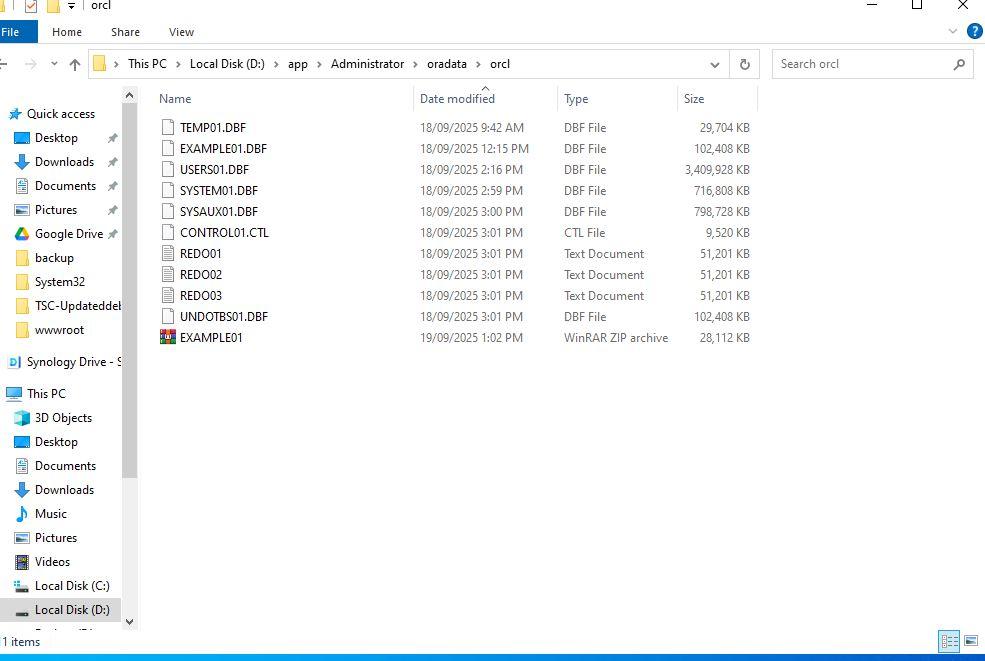Click the Google Drive icon in Quick access
The image size is (985, 661).
pyautogui.click(x=22, y=234)
